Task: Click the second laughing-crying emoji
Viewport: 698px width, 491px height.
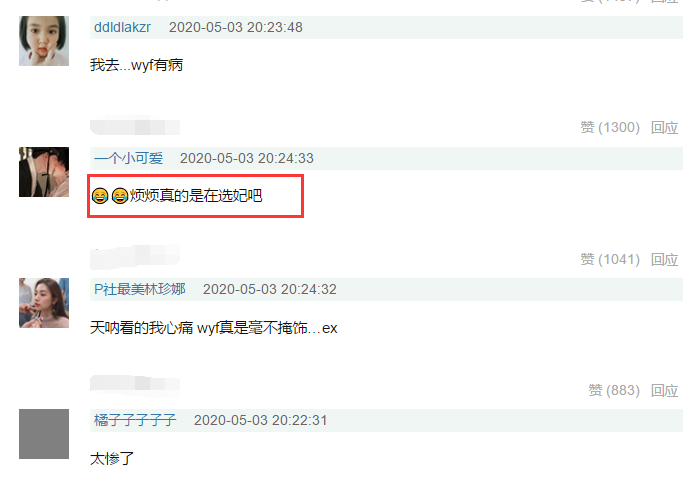Action: pyautogui.click(x=120, y=195)
